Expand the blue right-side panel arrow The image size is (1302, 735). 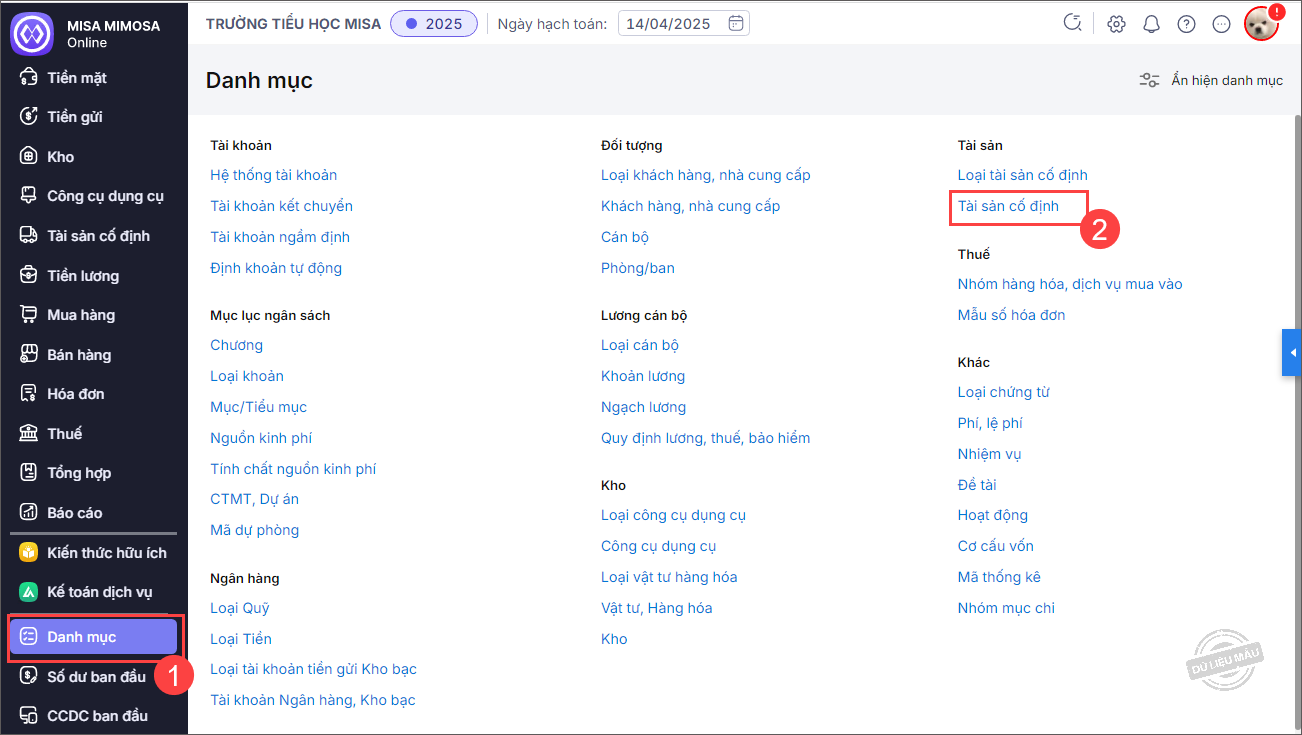tap(1292, 353)
